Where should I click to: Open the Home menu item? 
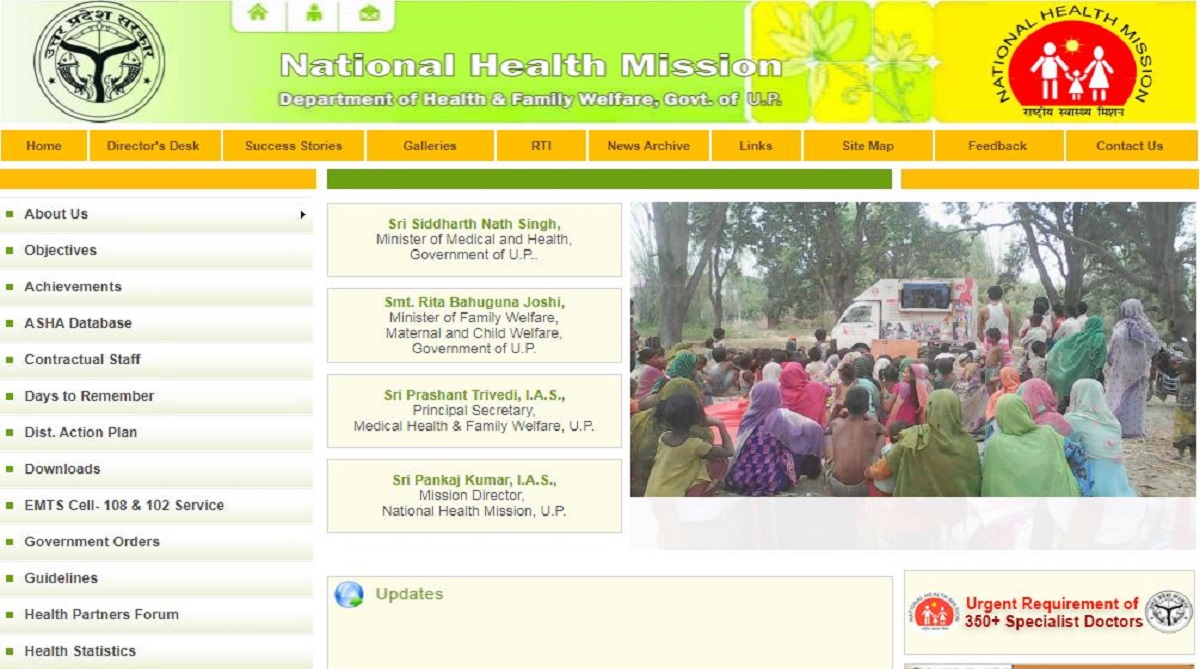pyautogui.click(x=44, y=146)
